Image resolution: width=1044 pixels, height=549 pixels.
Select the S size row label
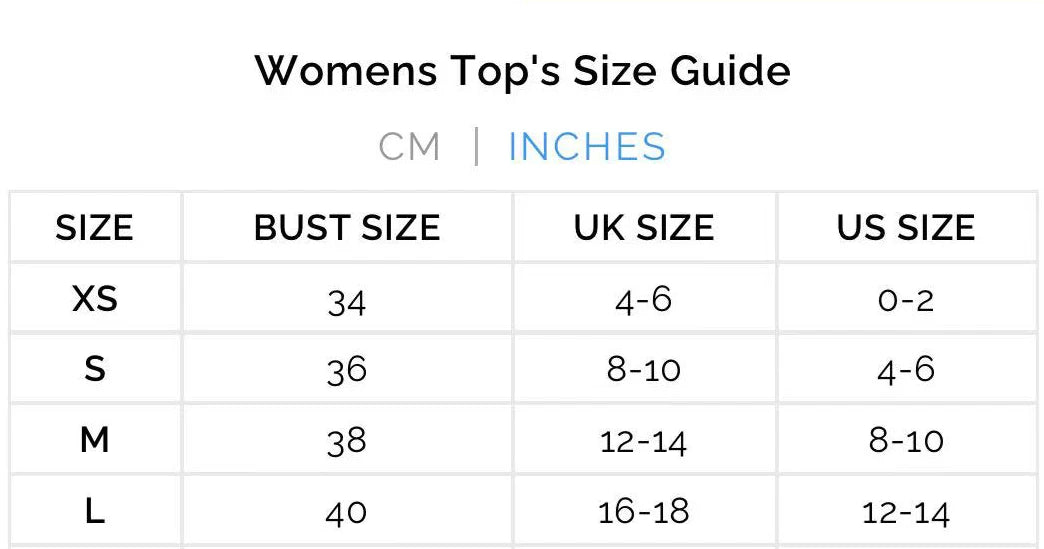94,370
